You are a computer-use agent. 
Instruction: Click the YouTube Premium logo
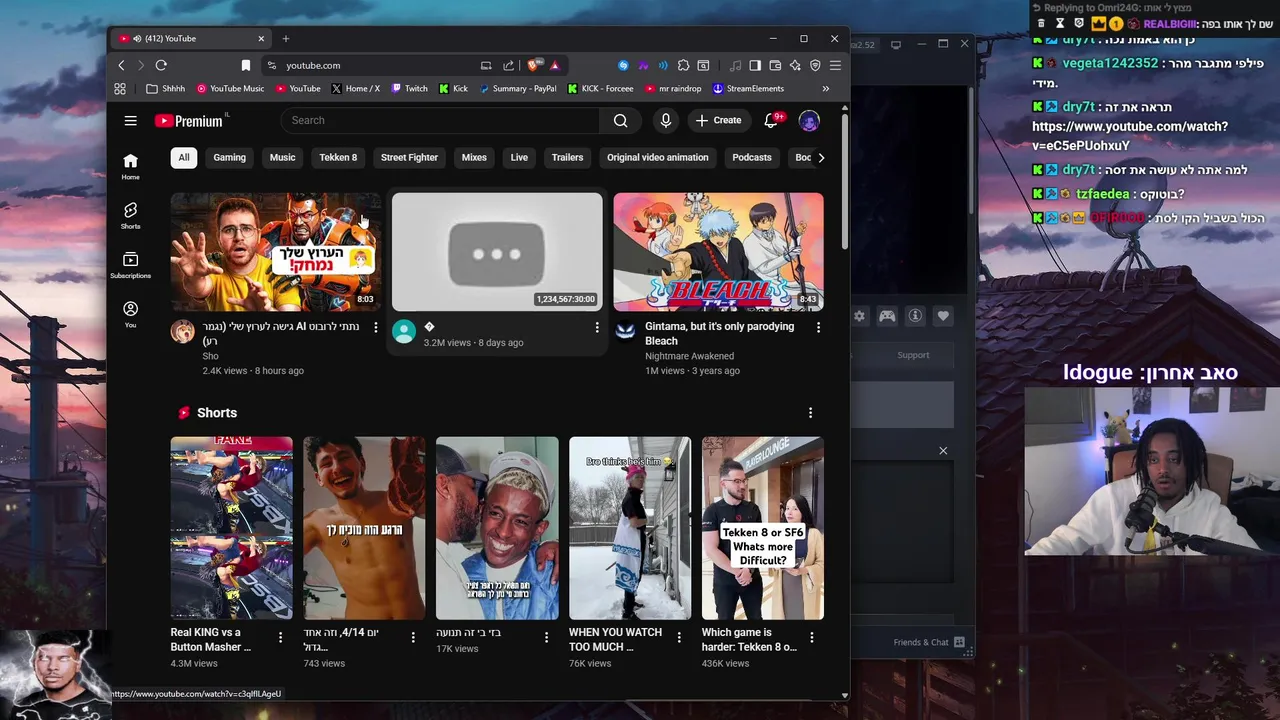(x=190, y=120)
